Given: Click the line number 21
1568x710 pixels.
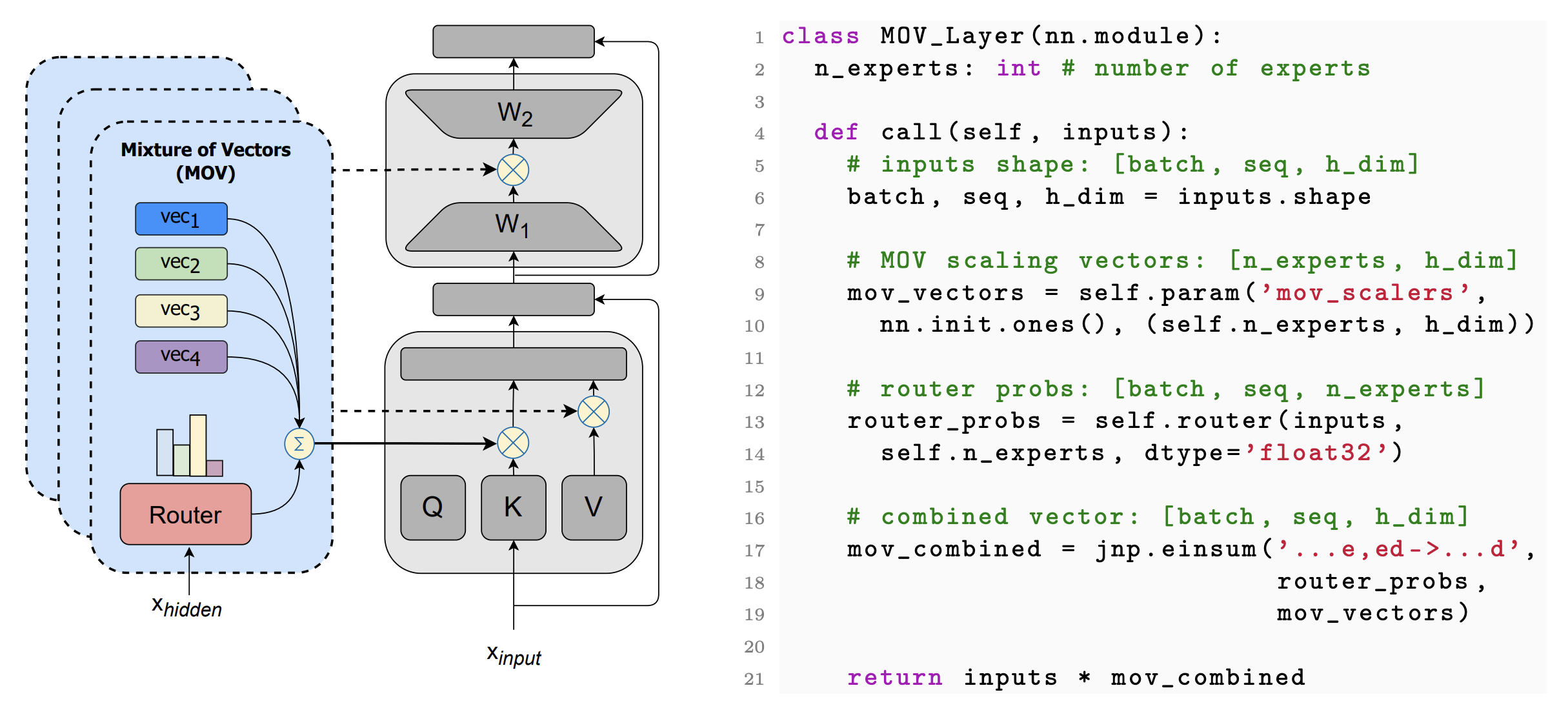Looking at the screenshot, I should pos(754,679).
